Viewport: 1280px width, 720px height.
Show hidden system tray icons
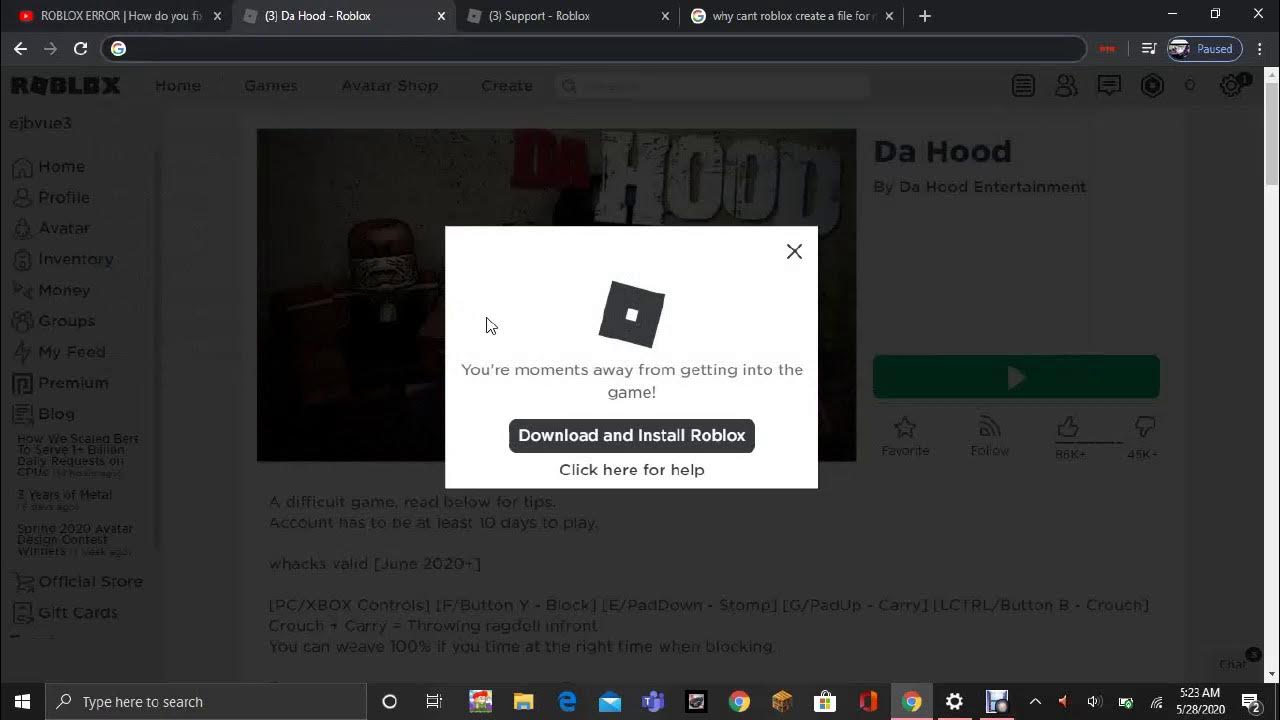click(x=1035, y=702)
